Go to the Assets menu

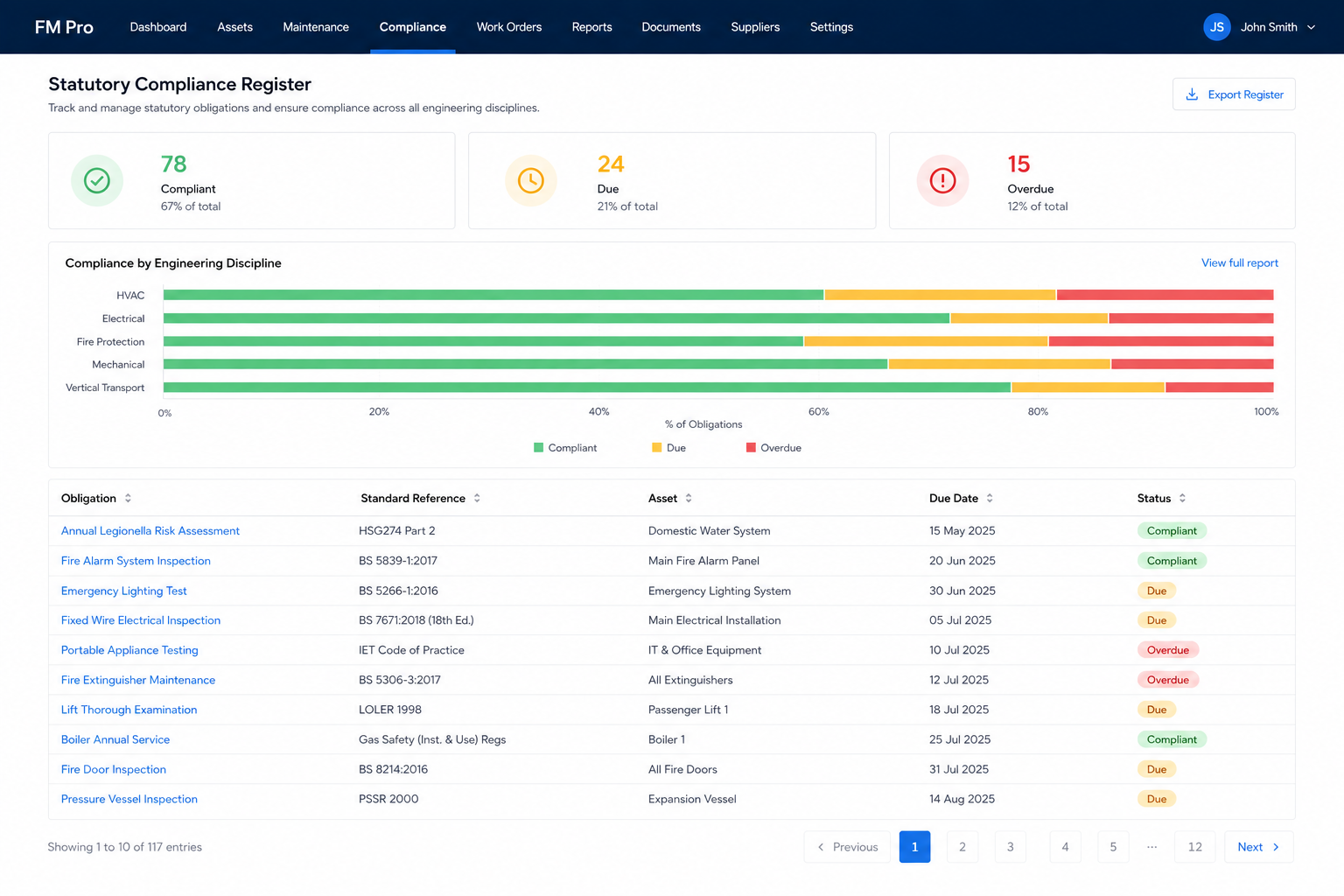pyautogui.click(x=234, y=27)
